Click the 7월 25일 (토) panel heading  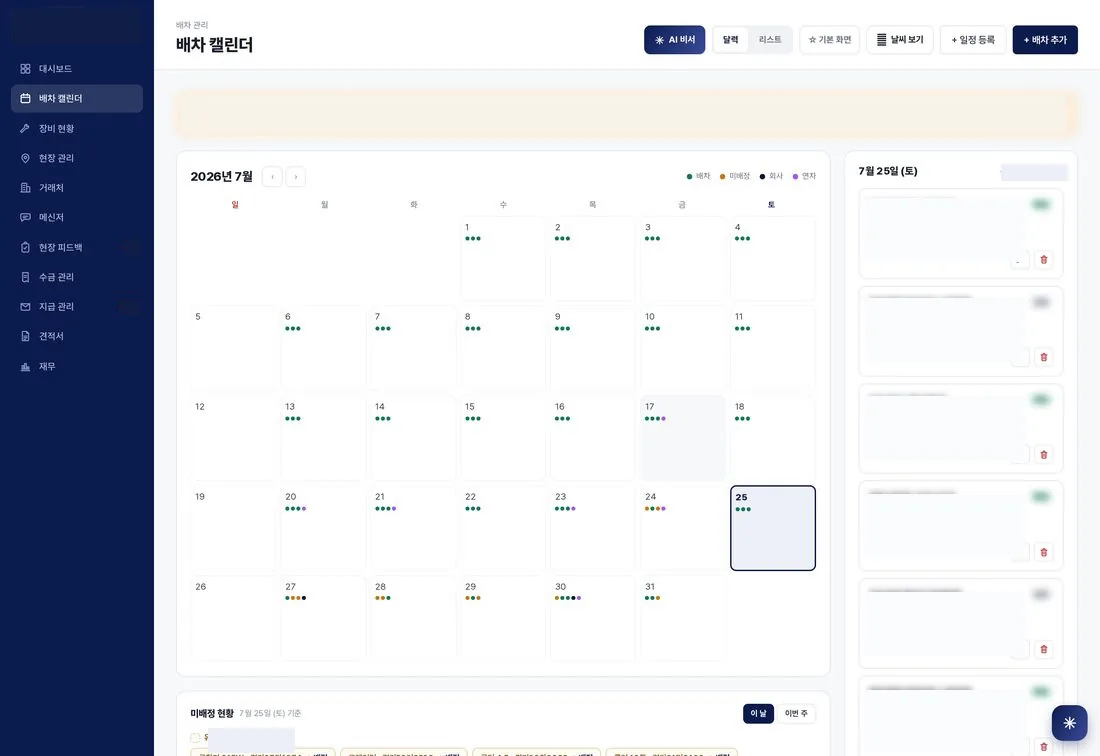[x=888, y=171]
